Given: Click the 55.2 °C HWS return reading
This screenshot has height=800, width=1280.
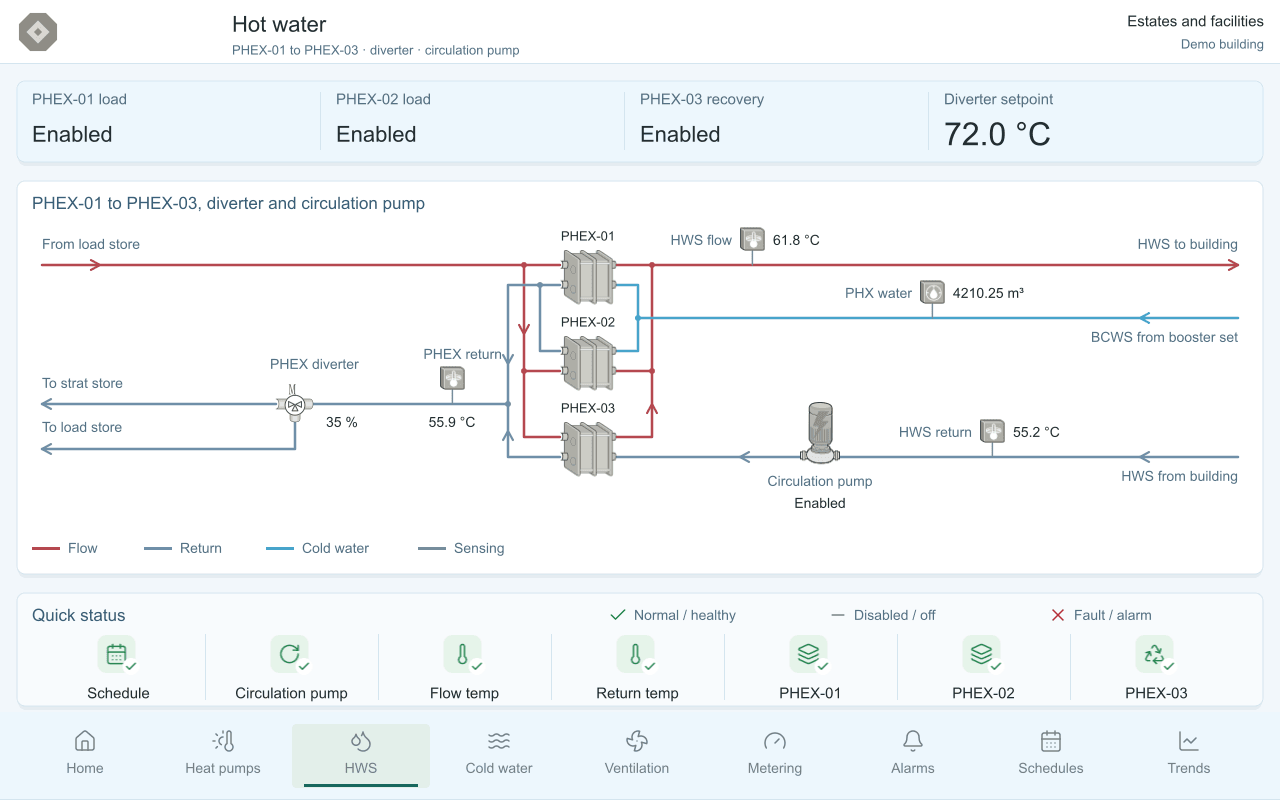Looking at the screenshot, I should pos(1036,432).
